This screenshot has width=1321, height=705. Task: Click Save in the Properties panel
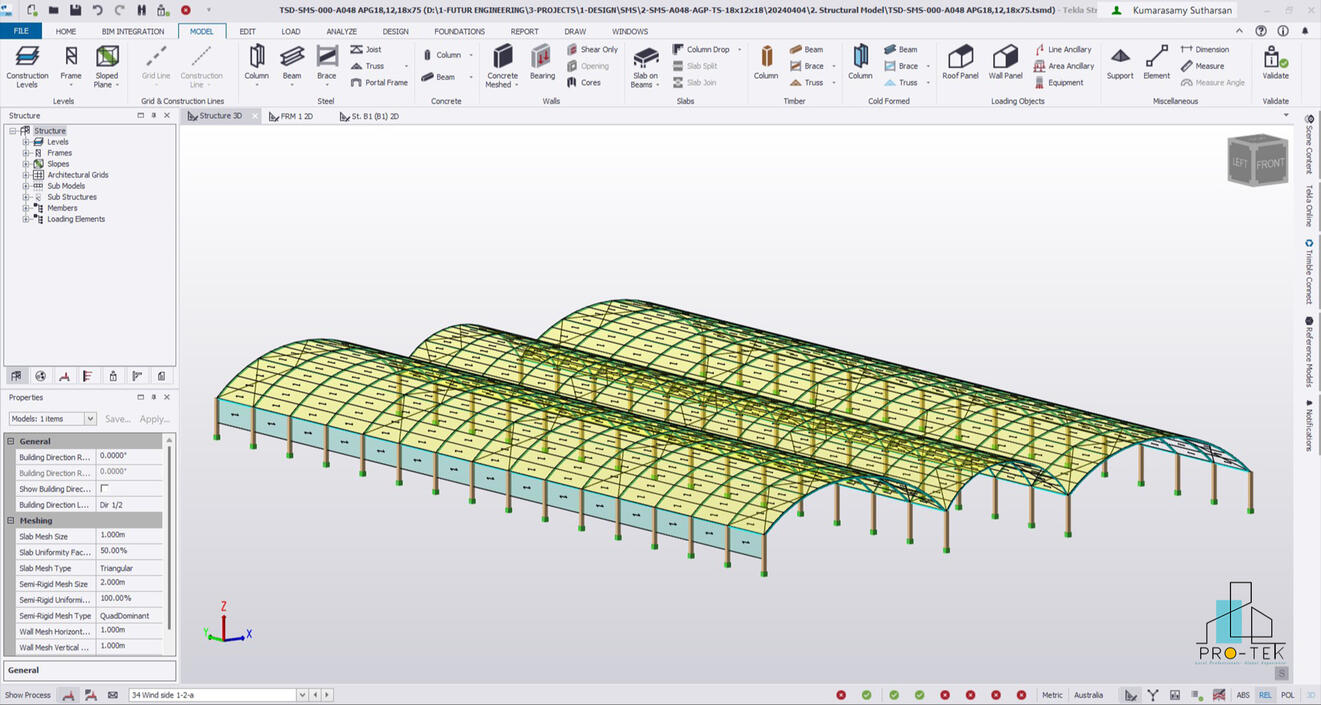pos(117,418)
